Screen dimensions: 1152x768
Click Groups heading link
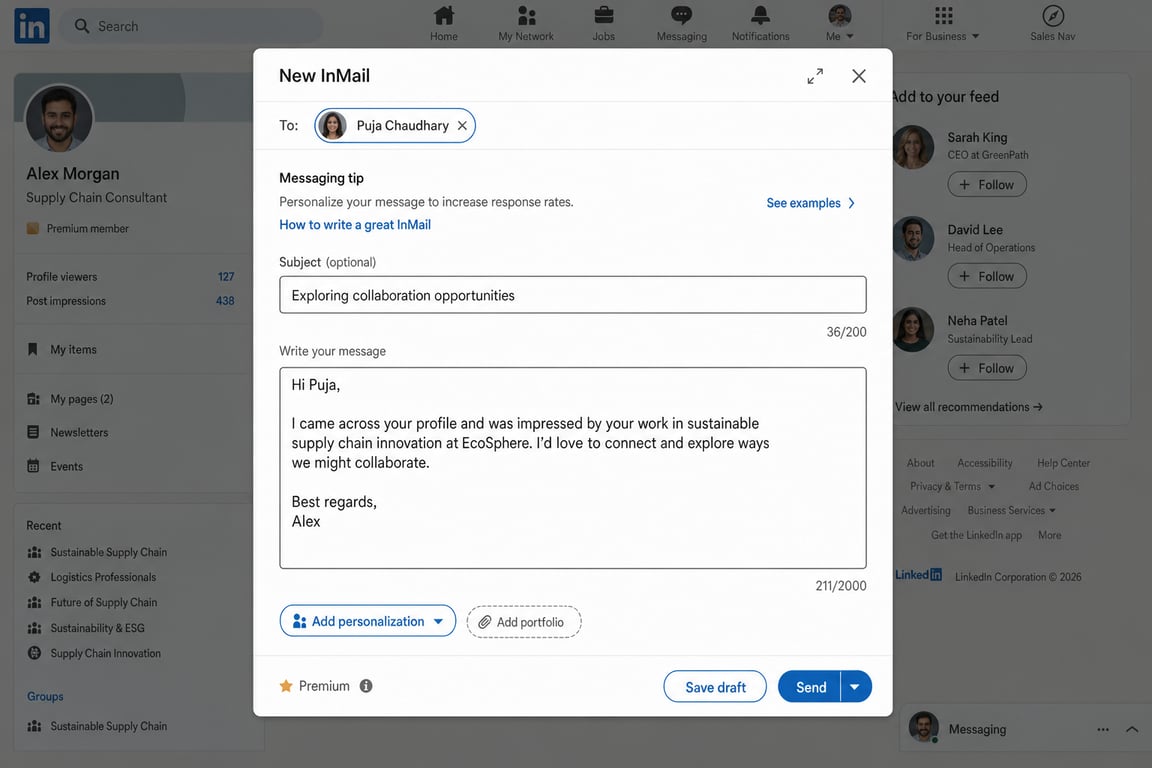[x=45, y=696]
